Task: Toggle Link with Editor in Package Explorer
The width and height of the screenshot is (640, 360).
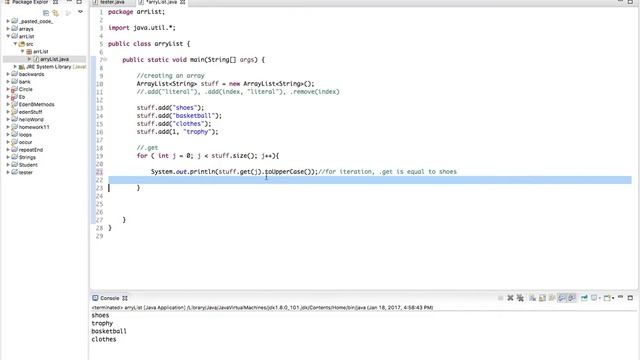Action: point(56,13)
